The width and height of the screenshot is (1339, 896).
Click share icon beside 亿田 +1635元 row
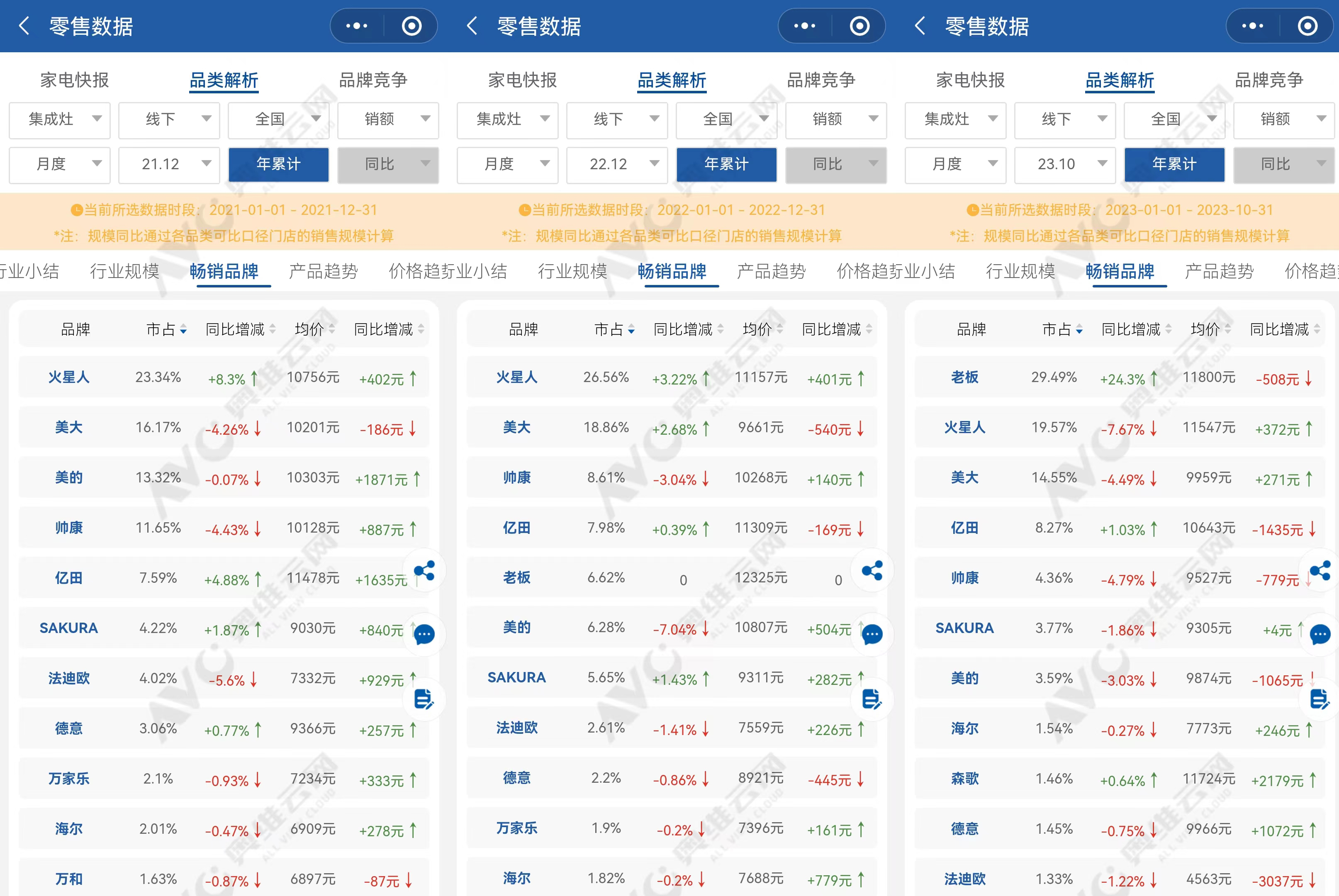(x=424, y=570)
